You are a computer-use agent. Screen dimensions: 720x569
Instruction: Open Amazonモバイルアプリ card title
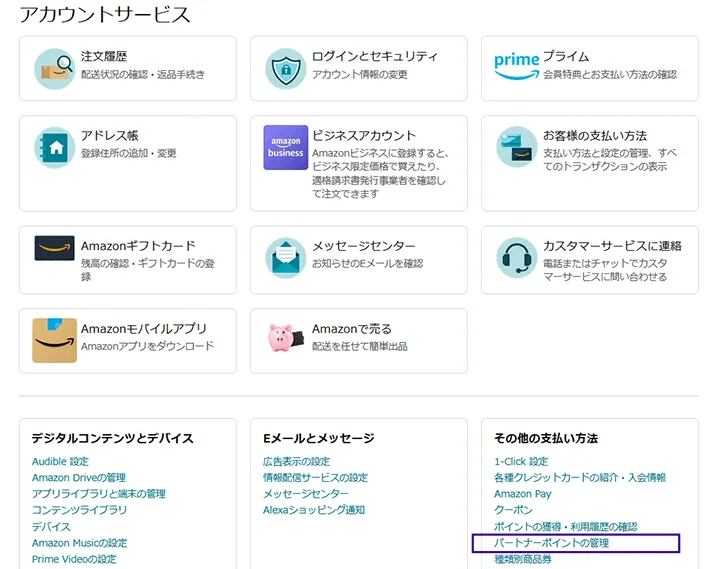[x=144, y=329]
